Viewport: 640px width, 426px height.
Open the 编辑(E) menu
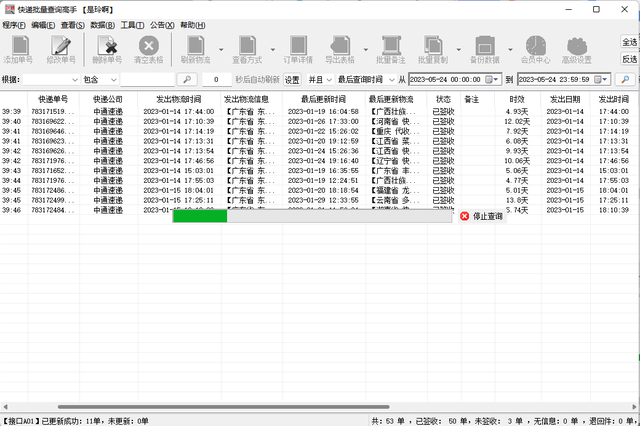(x=43, y=25)
